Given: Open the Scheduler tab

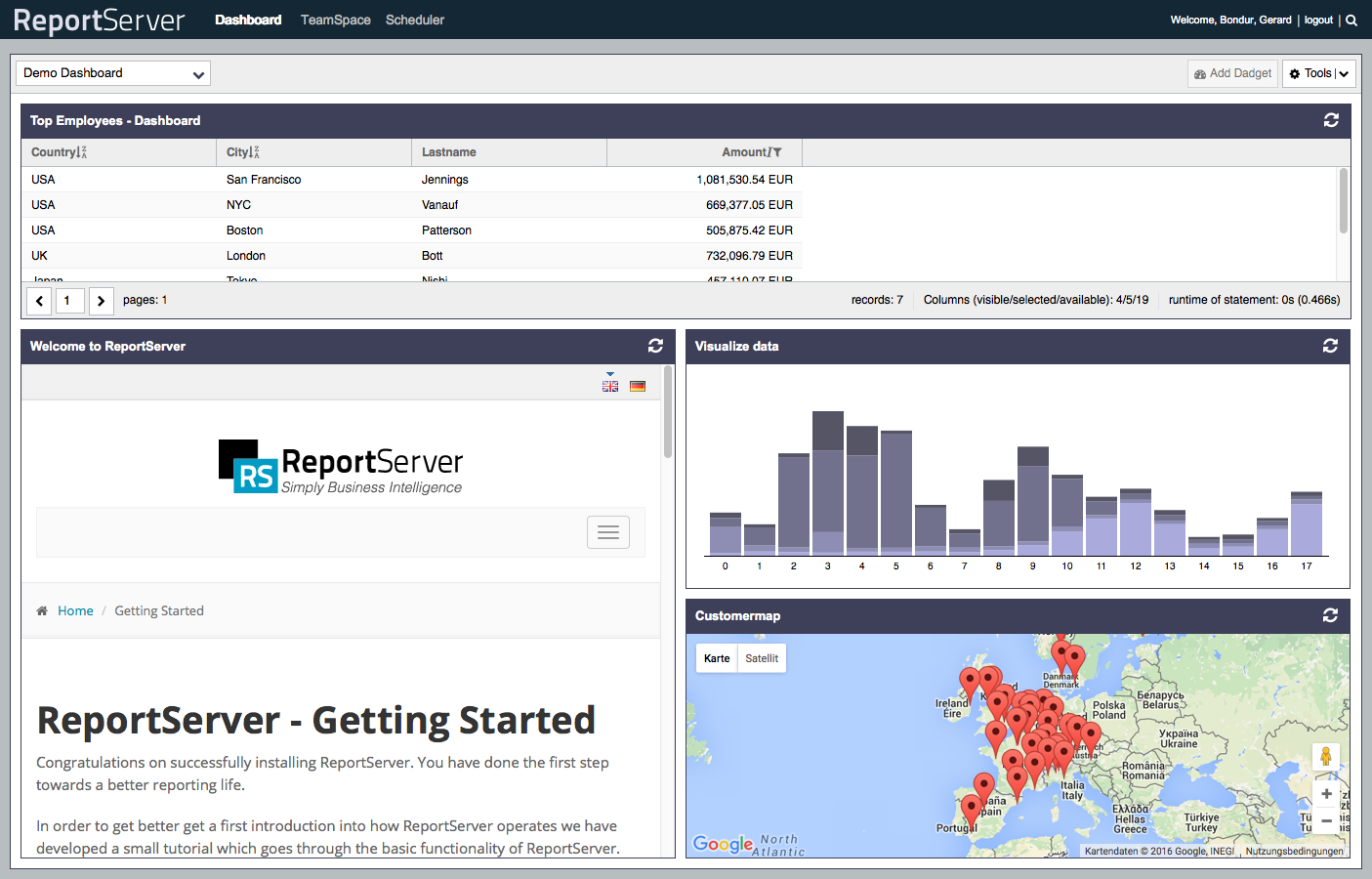Looking at the screenshot, I should [415, 20].
